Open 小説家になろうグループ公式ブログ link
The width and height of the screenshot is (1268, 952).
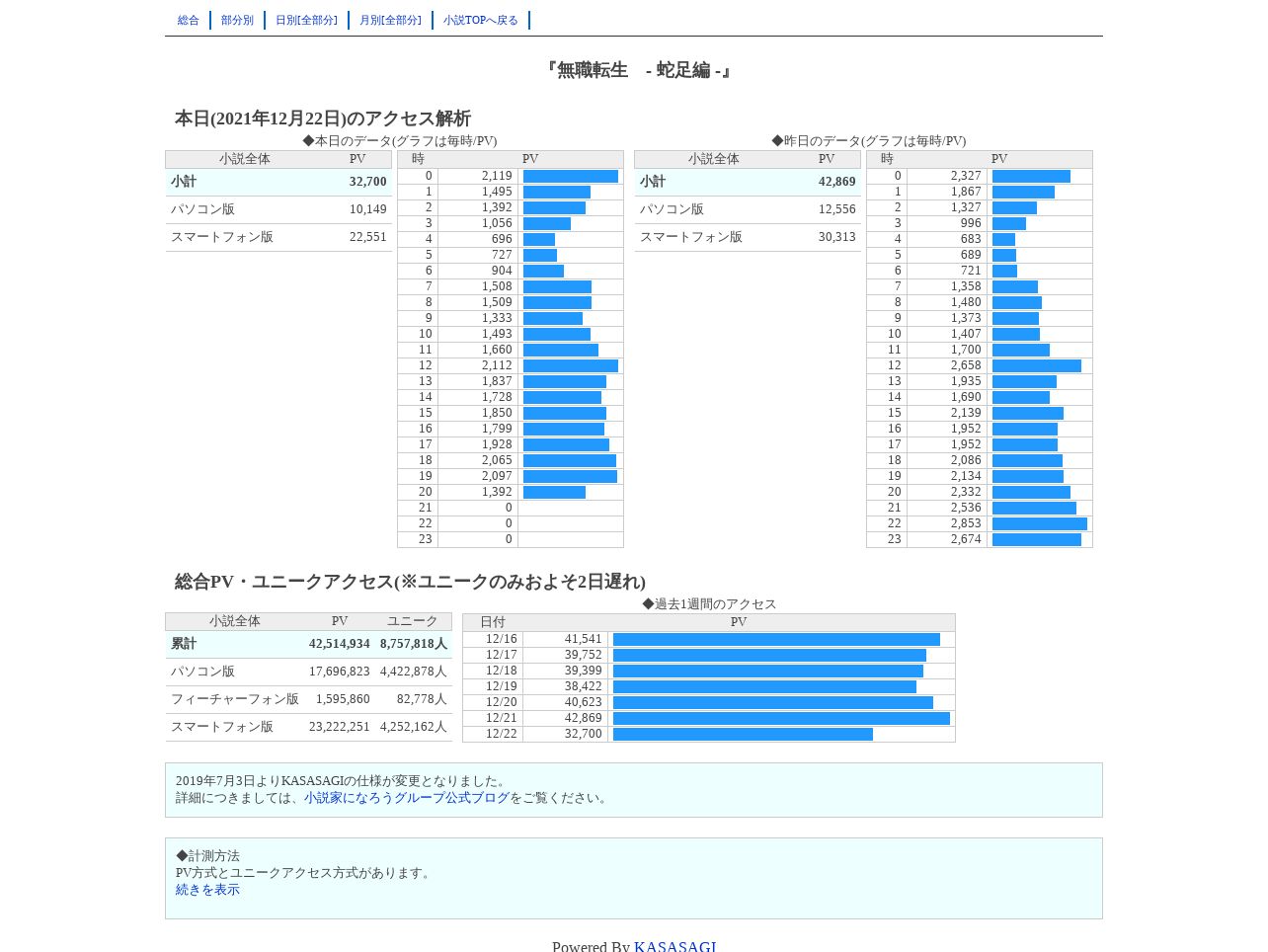pos(407,798)
